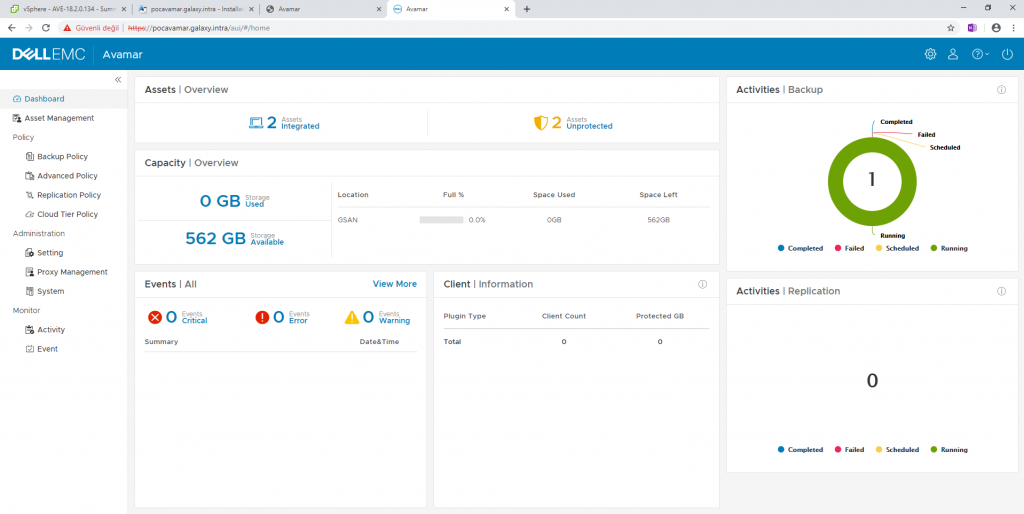Image resolution: width=1024 pixels, height=514 pixels.
Task: Click the Critical events red X icon
Action: pyautogui.click(x=155, y=317)
